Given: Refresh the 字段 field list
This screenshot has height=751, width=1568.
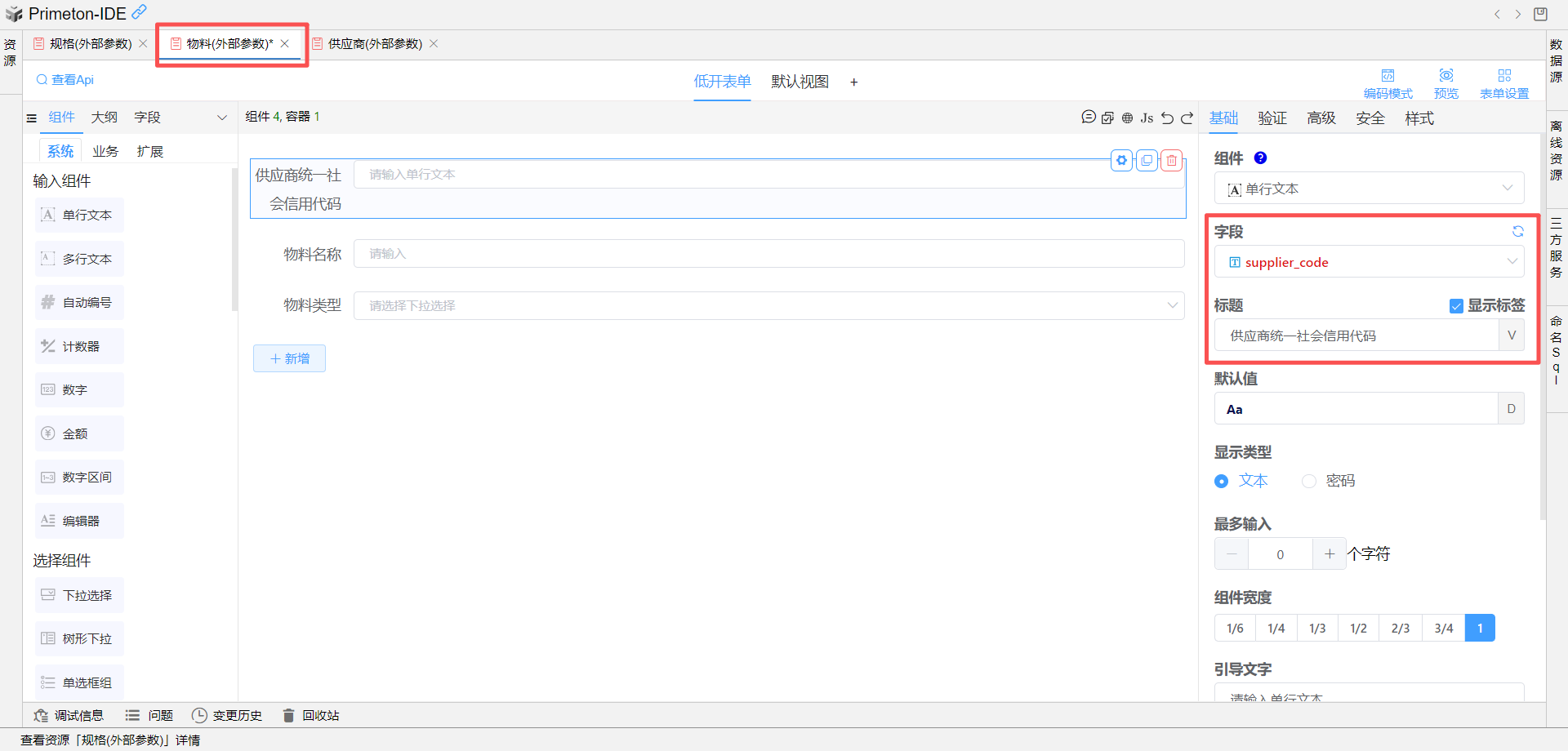Looking at the screenshot, I should click(1517, 232).
